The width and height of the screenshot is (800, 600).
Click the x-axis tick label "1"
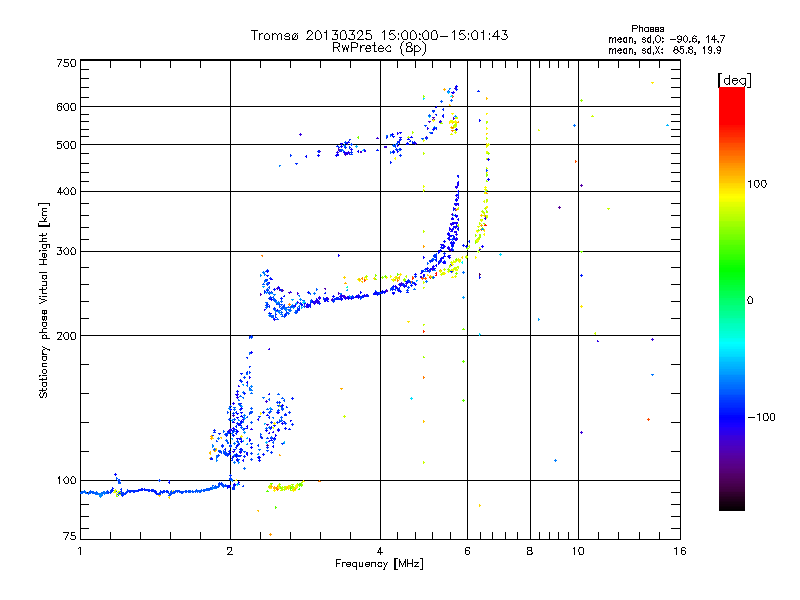pyautogui.click(x=80, y=551)
